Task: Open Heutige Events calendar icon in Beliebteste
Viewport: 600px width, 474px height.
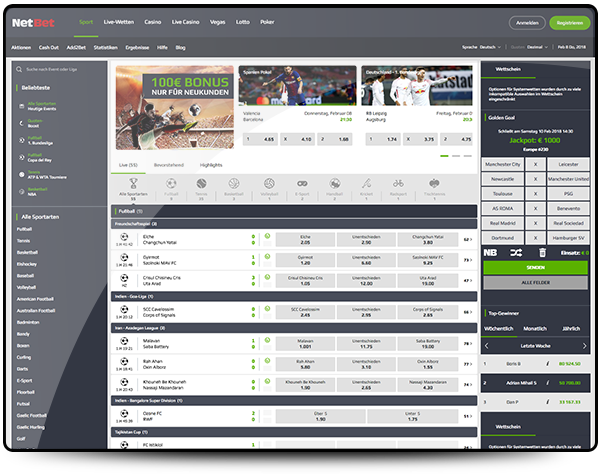Action: [22, 106]
